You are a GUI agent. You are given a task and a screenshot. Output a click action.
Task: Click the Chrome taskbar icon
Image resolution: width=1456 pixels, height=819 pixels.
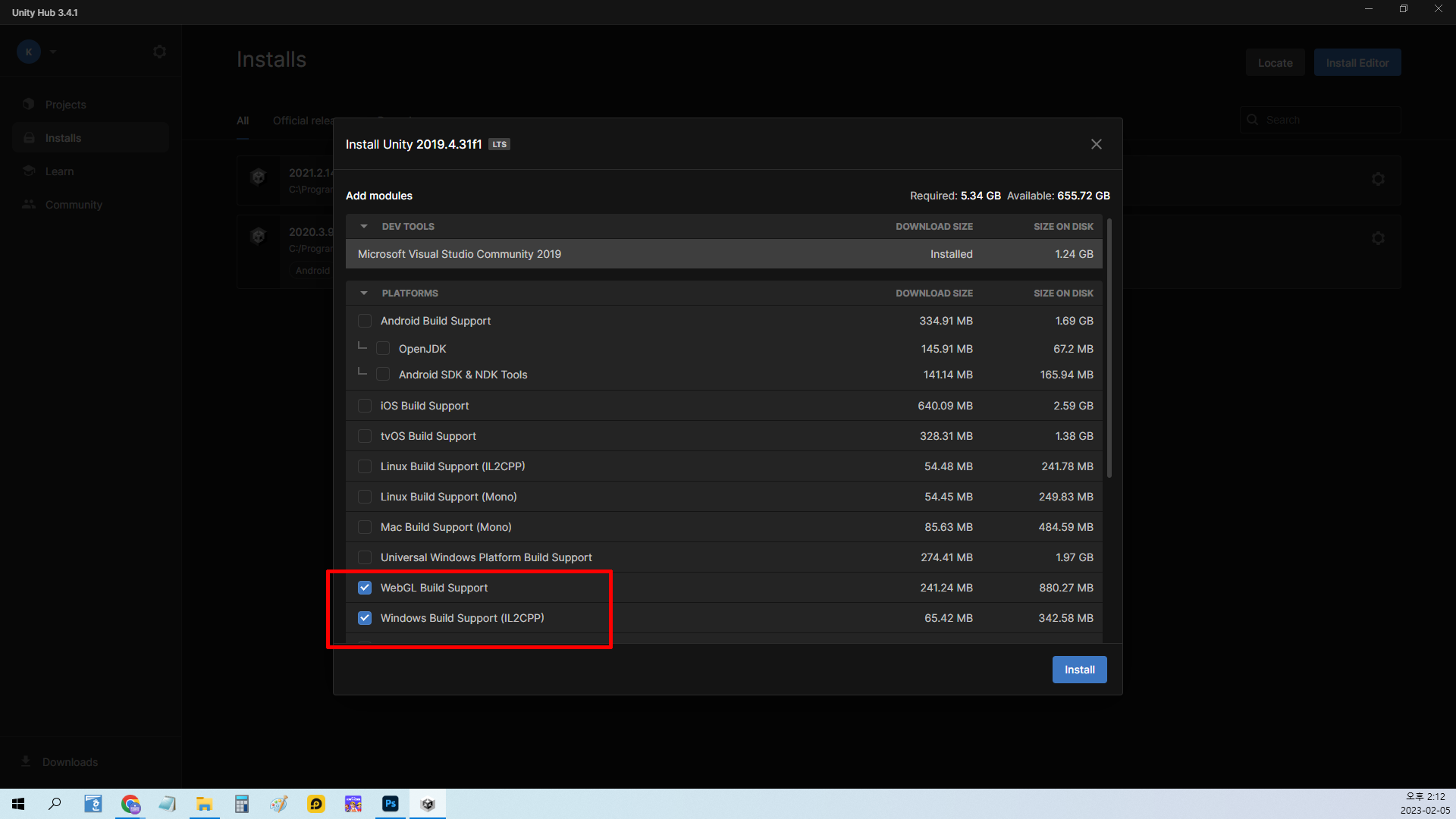click(130, 804)
